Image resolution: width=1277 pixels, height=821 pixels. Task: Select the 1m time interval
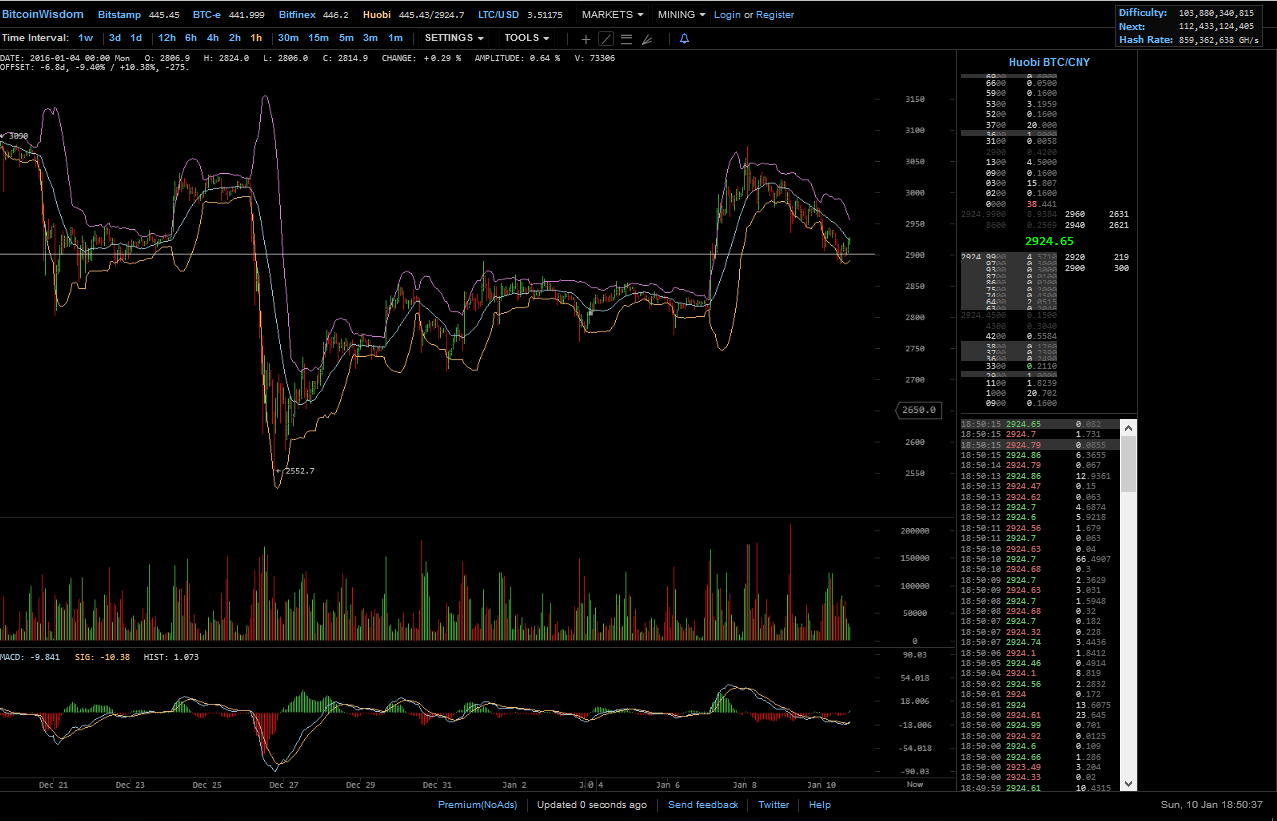396,38
